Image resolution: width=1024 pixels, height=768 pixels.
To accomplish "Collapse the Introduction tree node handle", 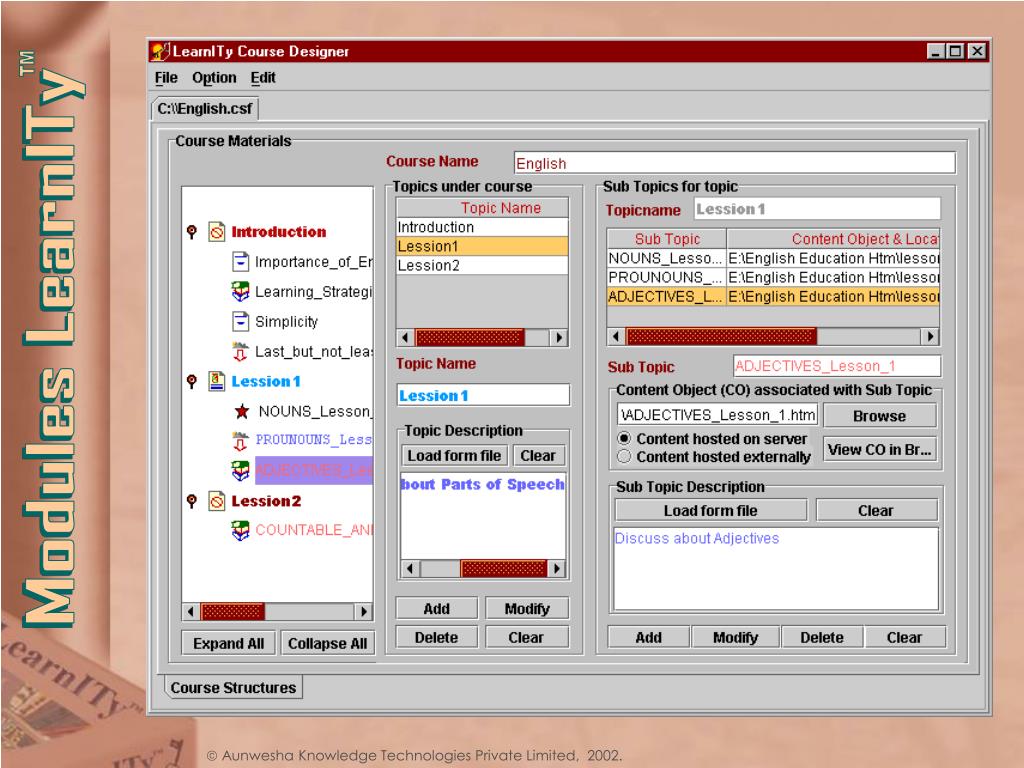I will tap(191, 232).
